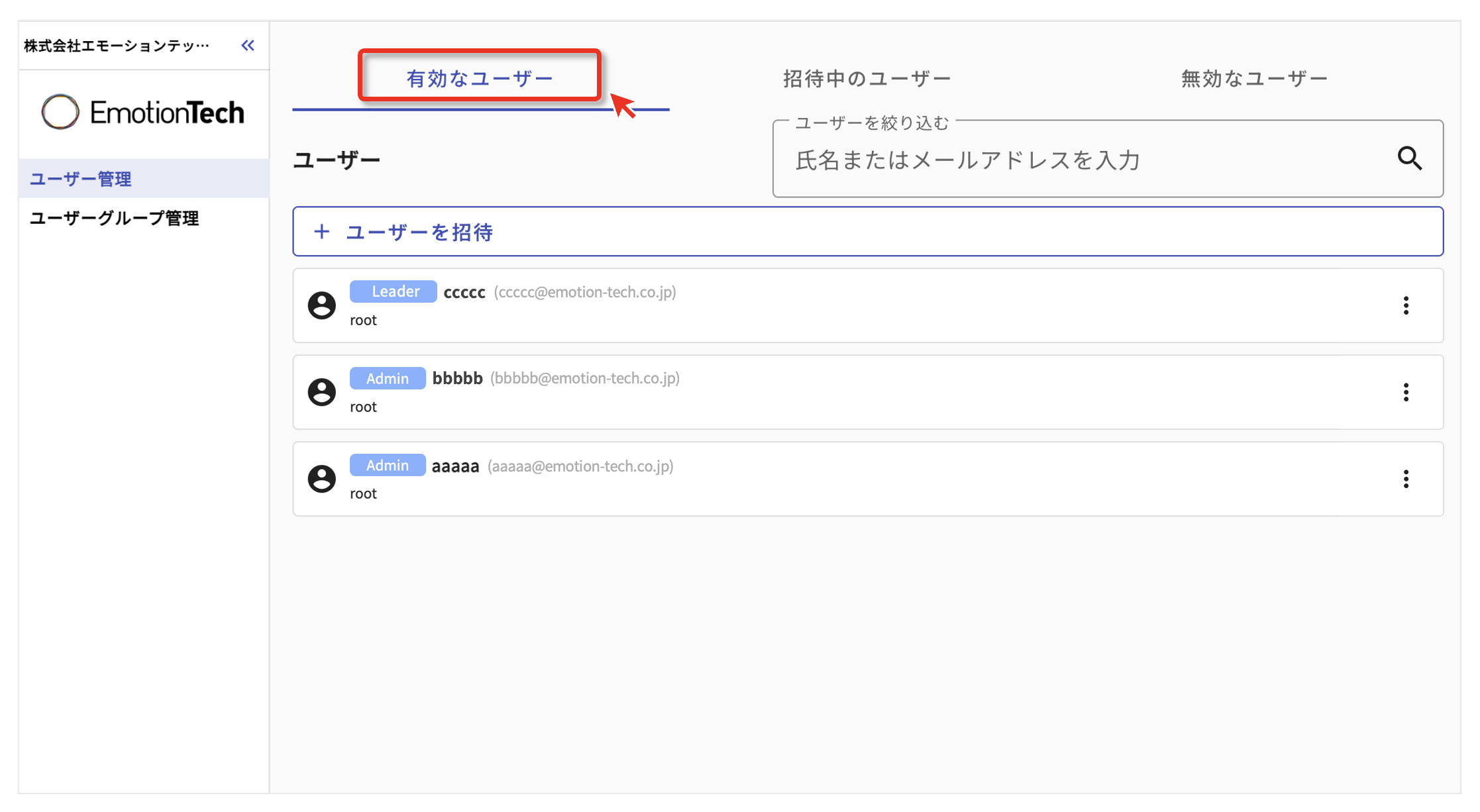Switch to 招待中のユーザー tab
Screen dimensions: 1480x812
point(867,79)
